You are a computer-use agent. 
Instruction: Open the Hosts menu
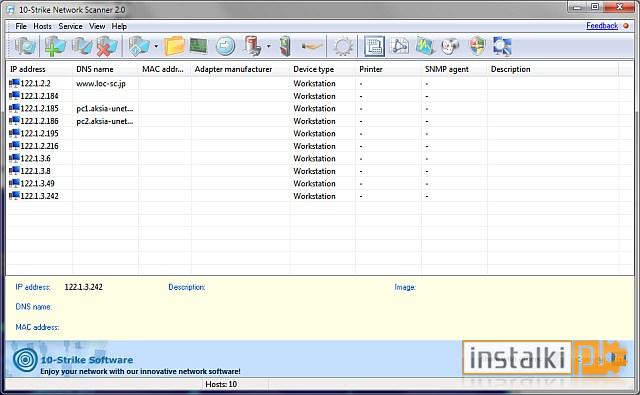point(42,26)
